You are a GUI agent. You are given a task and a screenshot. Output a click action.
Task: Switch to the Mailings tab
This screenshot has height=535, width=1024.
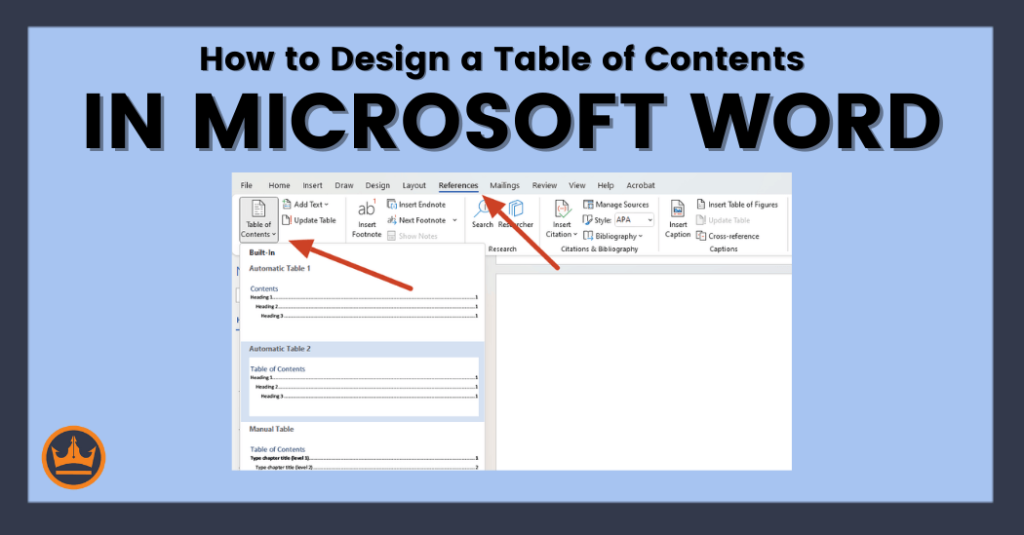click(x=504, y=185)
